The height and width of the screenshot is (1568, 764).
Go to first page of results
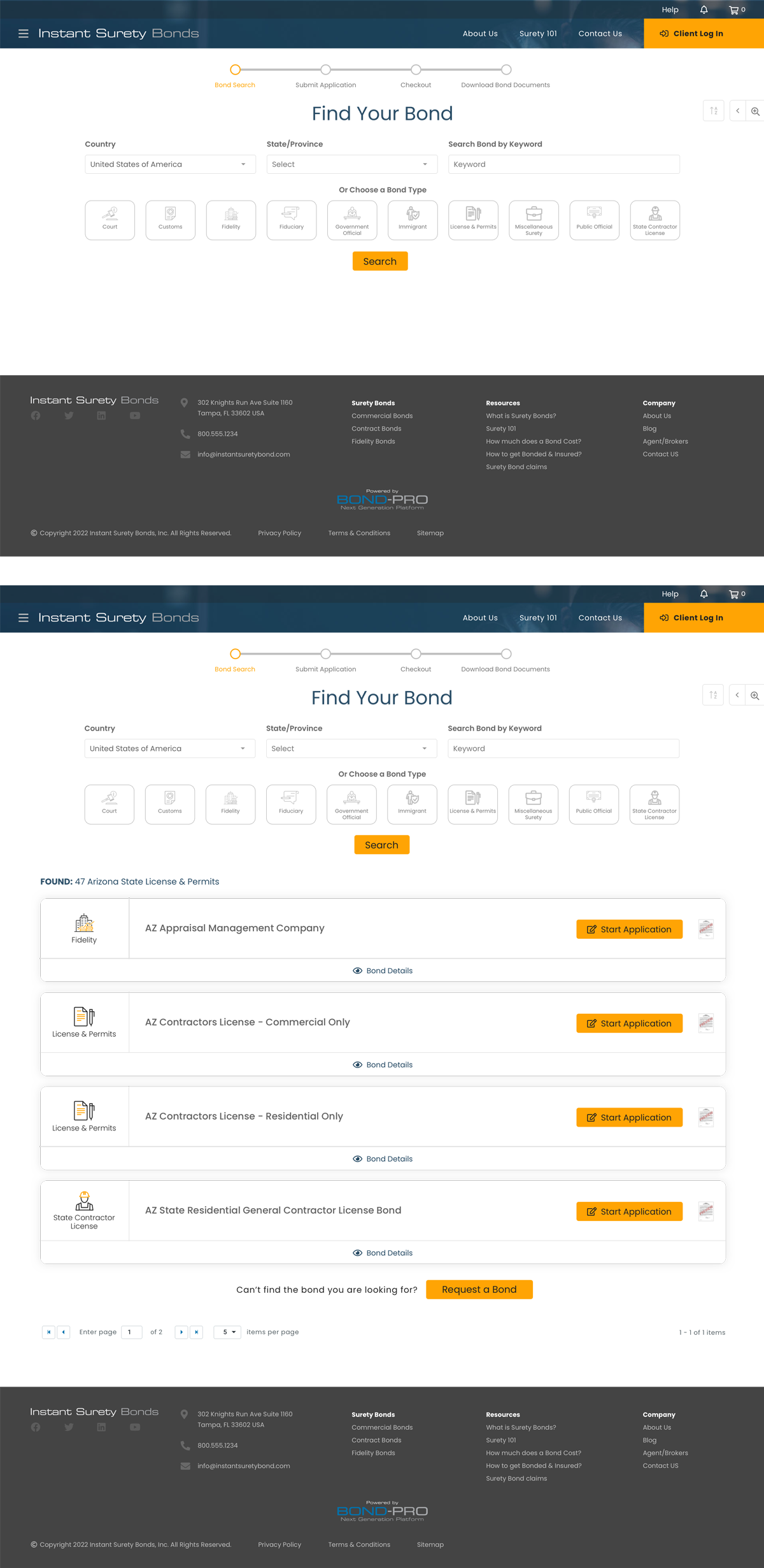(48, 1332)
